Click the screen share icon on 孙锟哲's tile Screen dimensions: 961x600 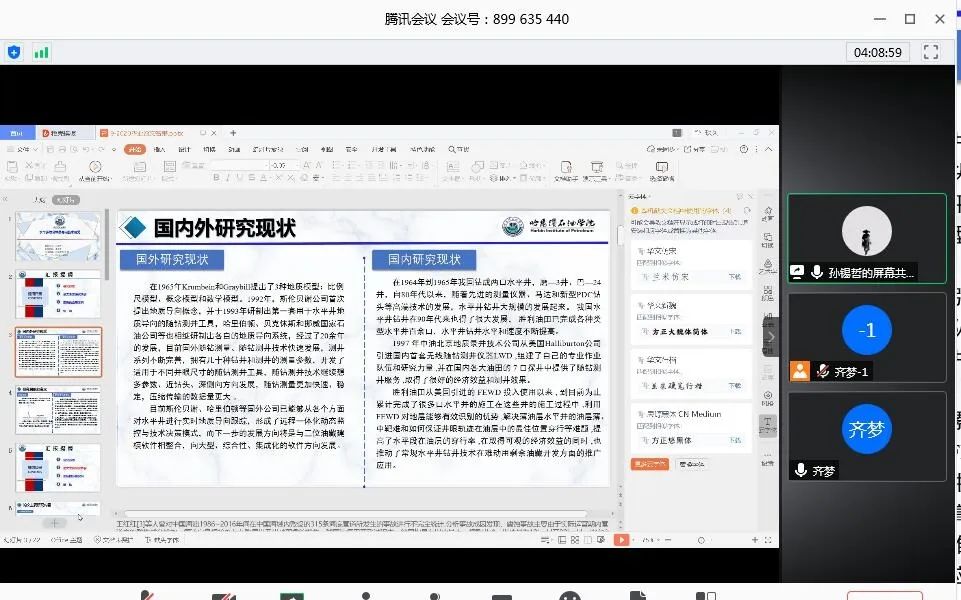coord(798,271)
